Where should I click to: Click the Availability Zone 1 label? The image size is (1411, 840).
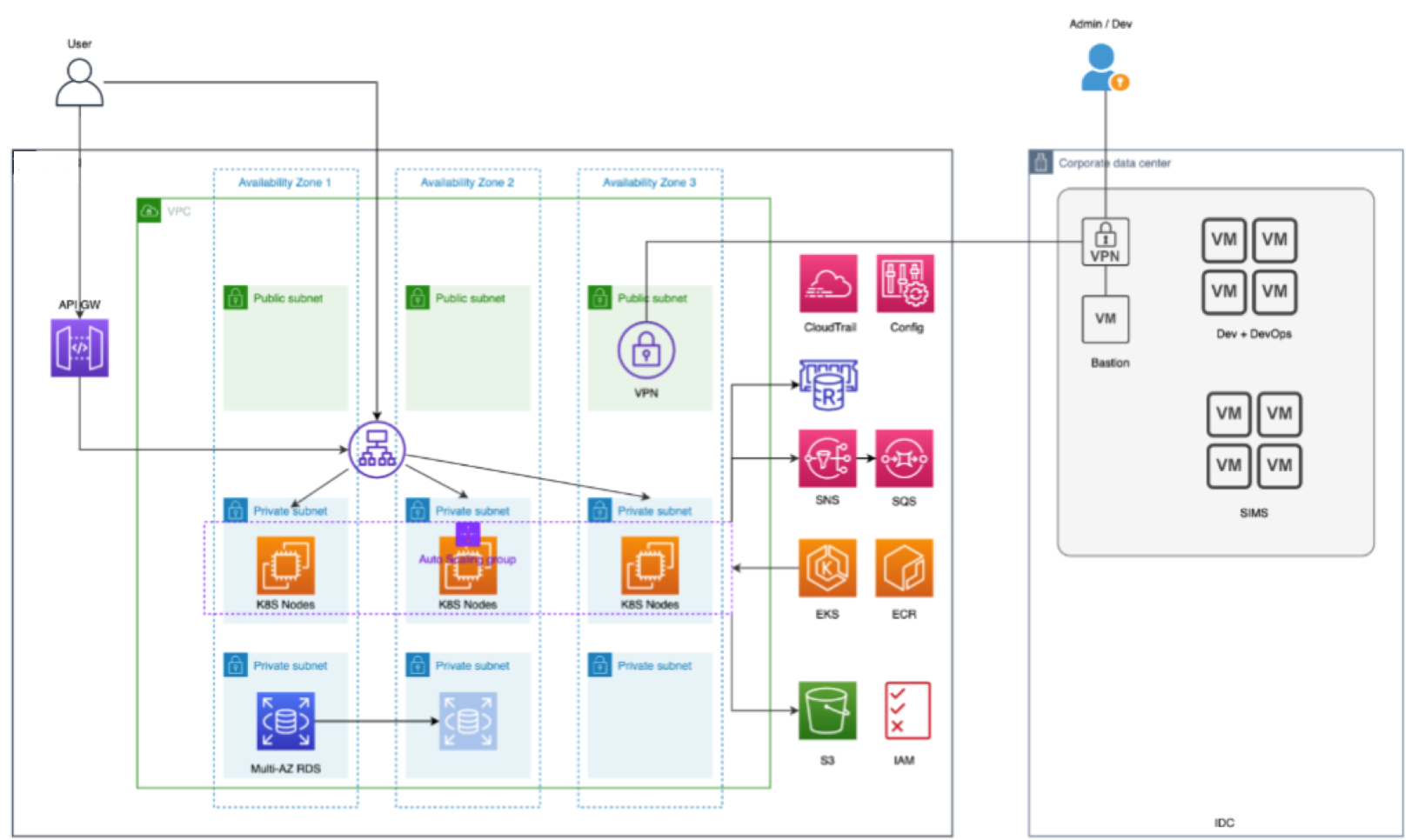(x=284, y=183)
